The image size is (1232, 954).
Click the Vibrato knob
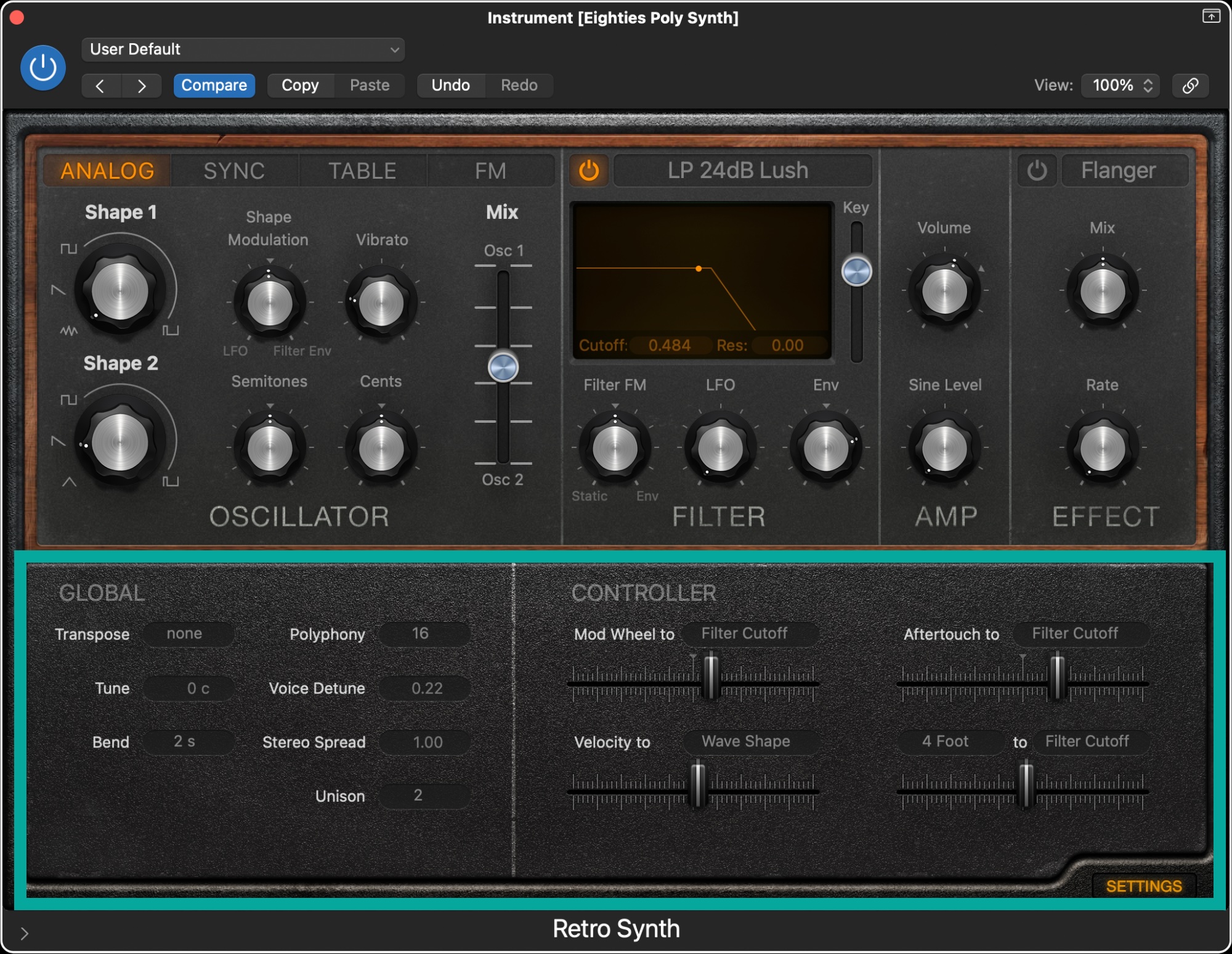tap(381, 303)
